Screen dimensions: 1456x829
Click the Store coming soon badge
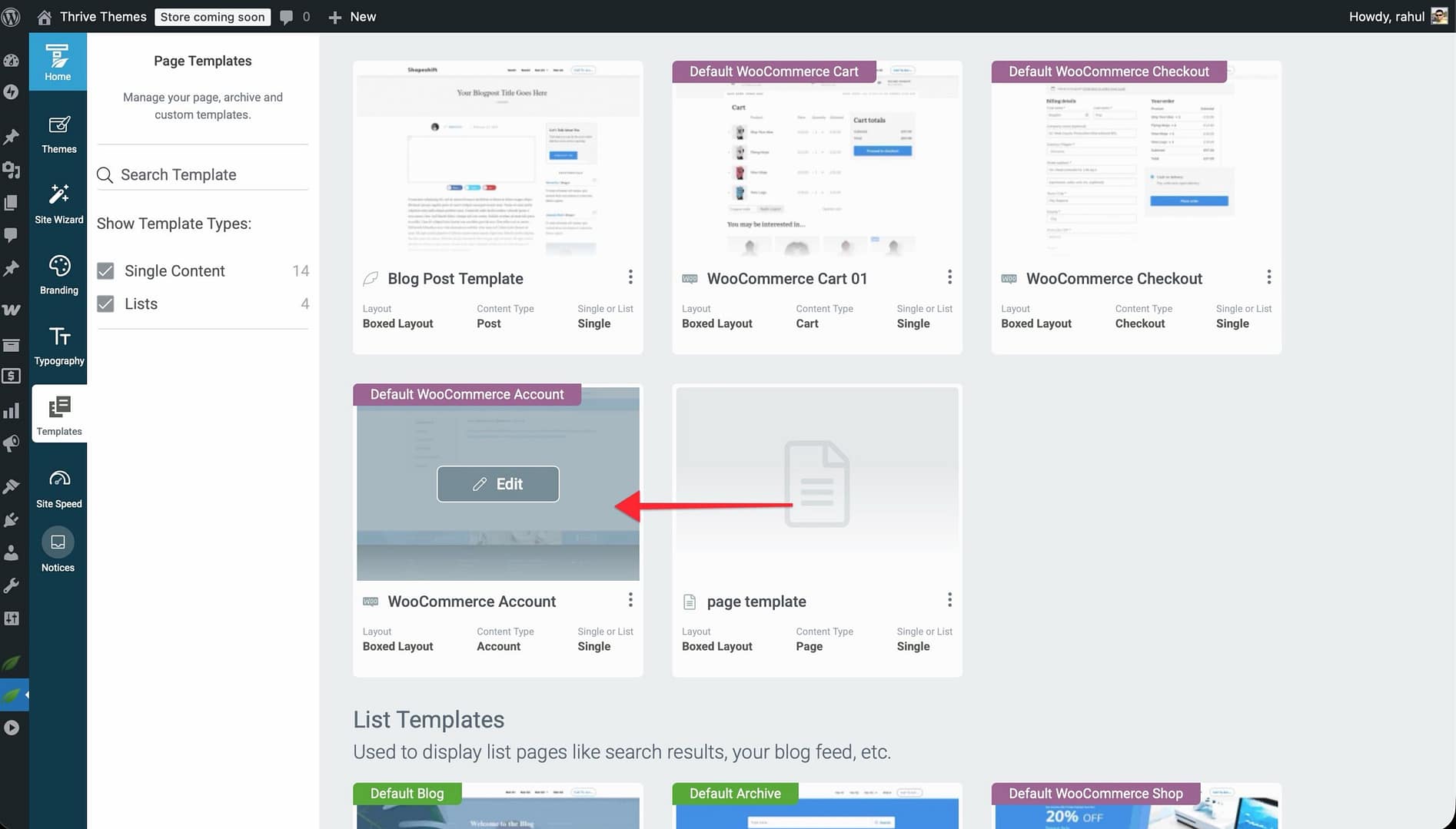(x=212, y=17)
